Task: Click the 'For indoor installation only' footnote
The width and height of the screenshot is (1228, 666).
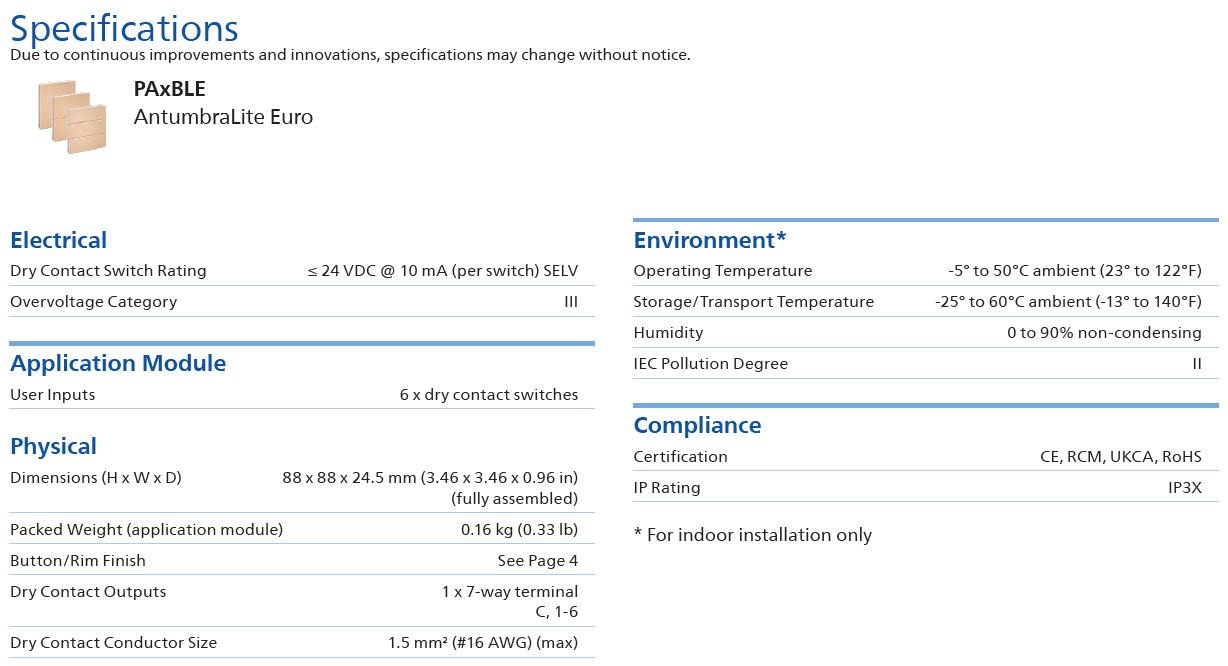Action: point(752,535)
